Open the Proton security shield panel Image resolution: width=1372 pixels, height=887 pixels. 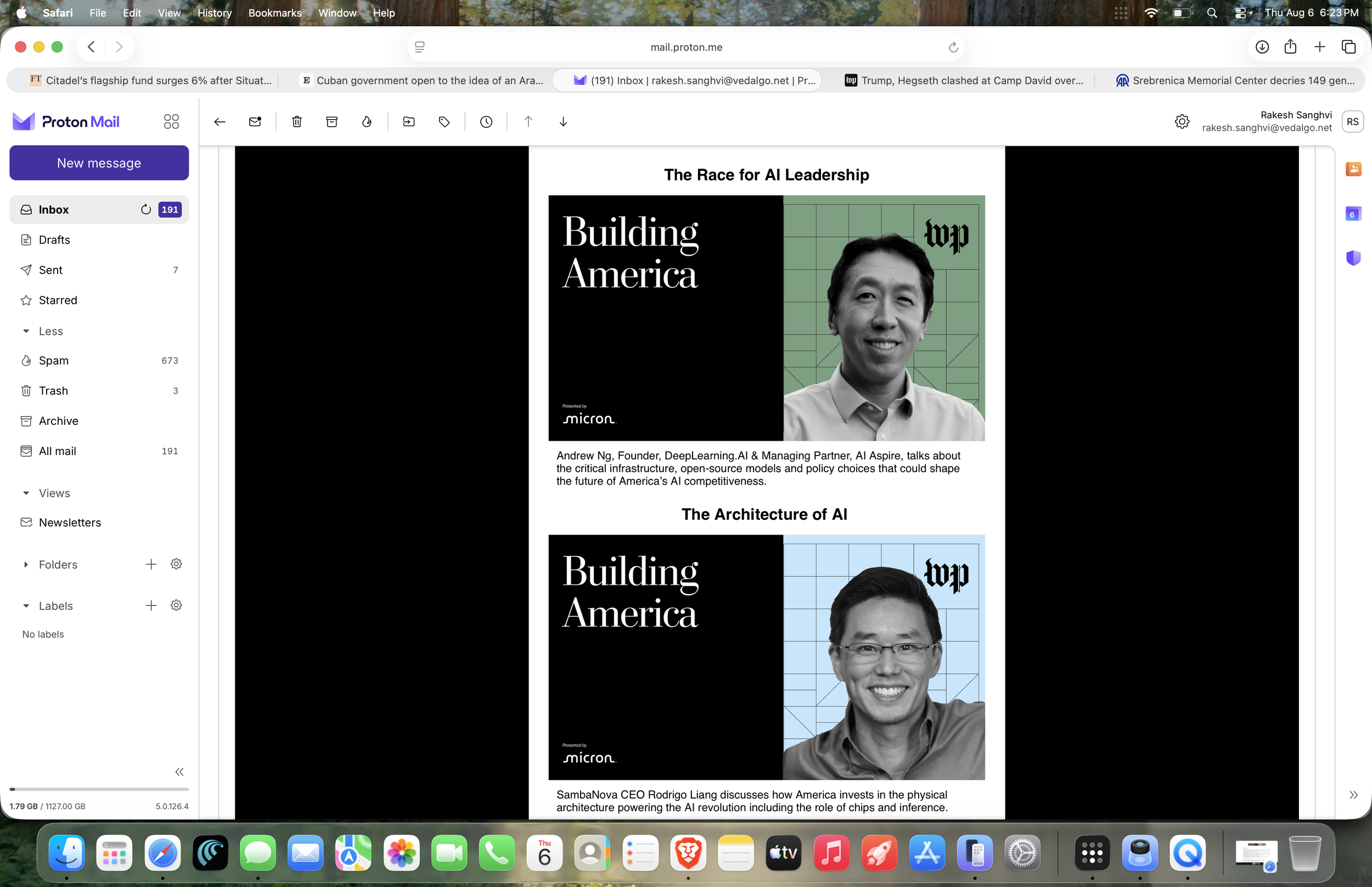point(1353,257)
